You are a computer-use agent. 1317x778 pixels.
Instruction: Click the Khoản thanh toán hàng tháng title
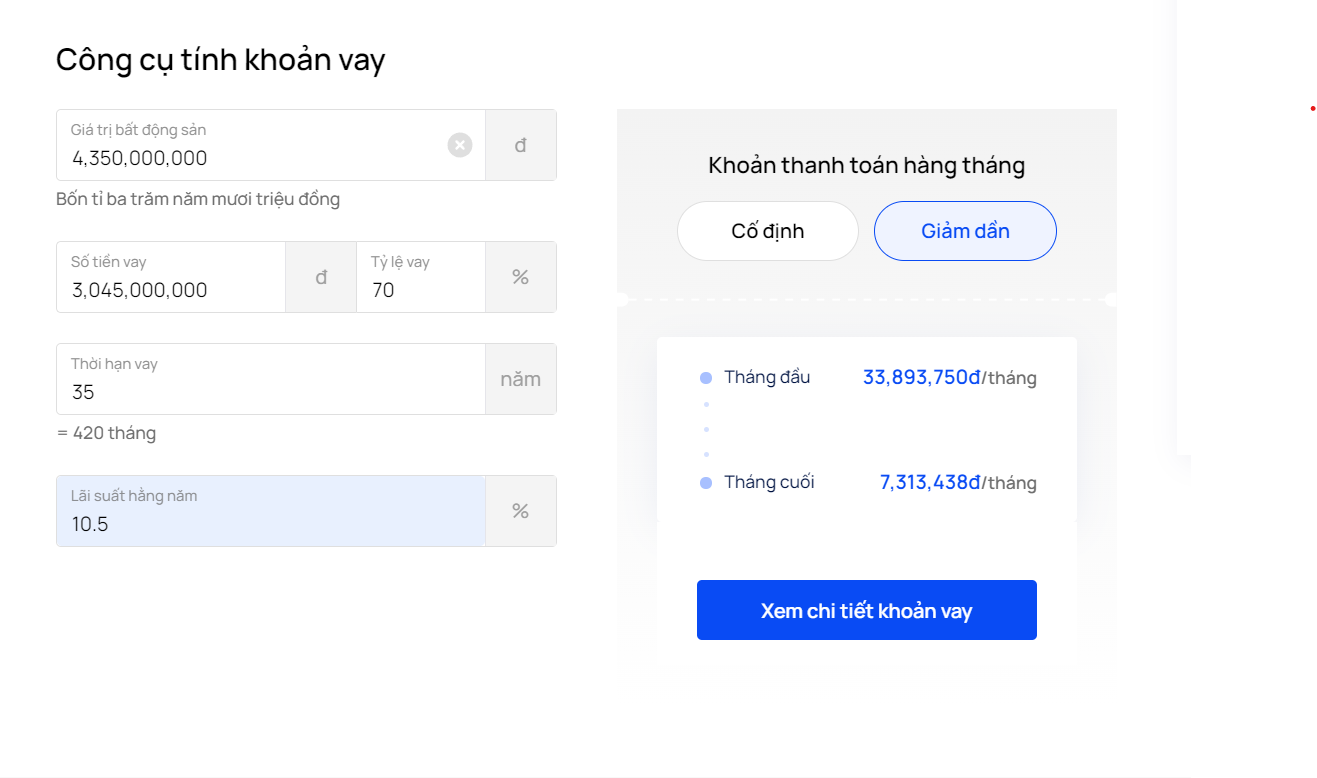(867, 165)
